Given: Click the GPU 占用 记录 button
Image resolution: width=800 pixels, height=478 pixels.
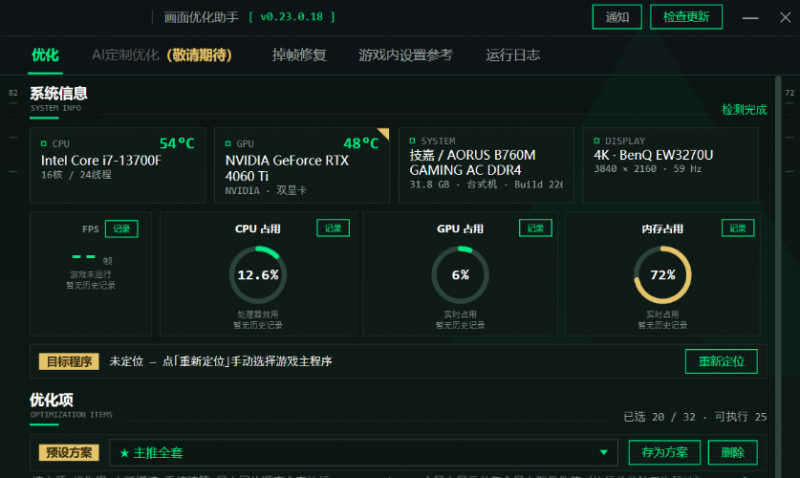Looking at the screenshot, I should [x=536, y=228].
